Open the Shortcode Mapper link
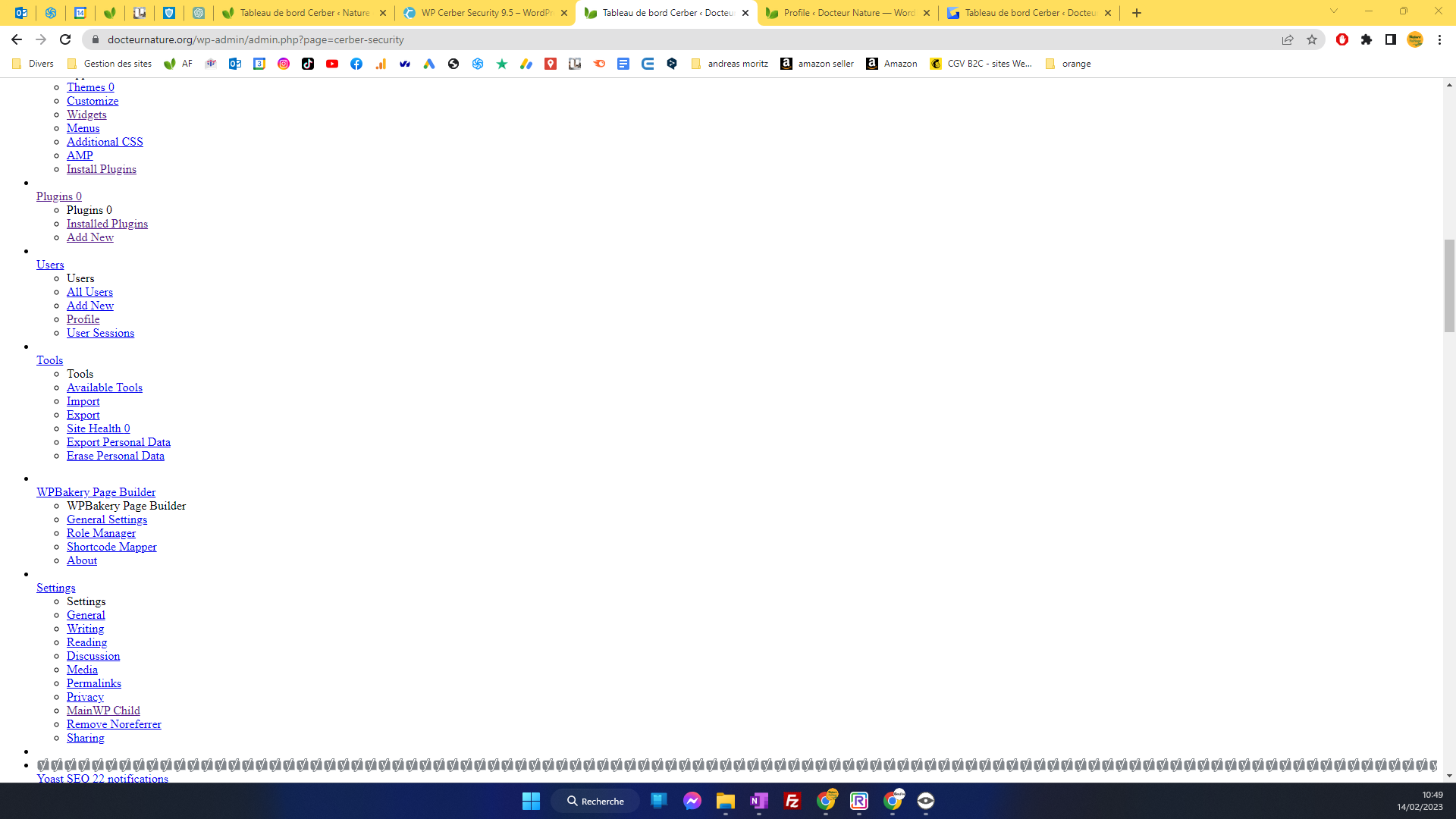Viewport: 1456px width, 819px height. 111,547
